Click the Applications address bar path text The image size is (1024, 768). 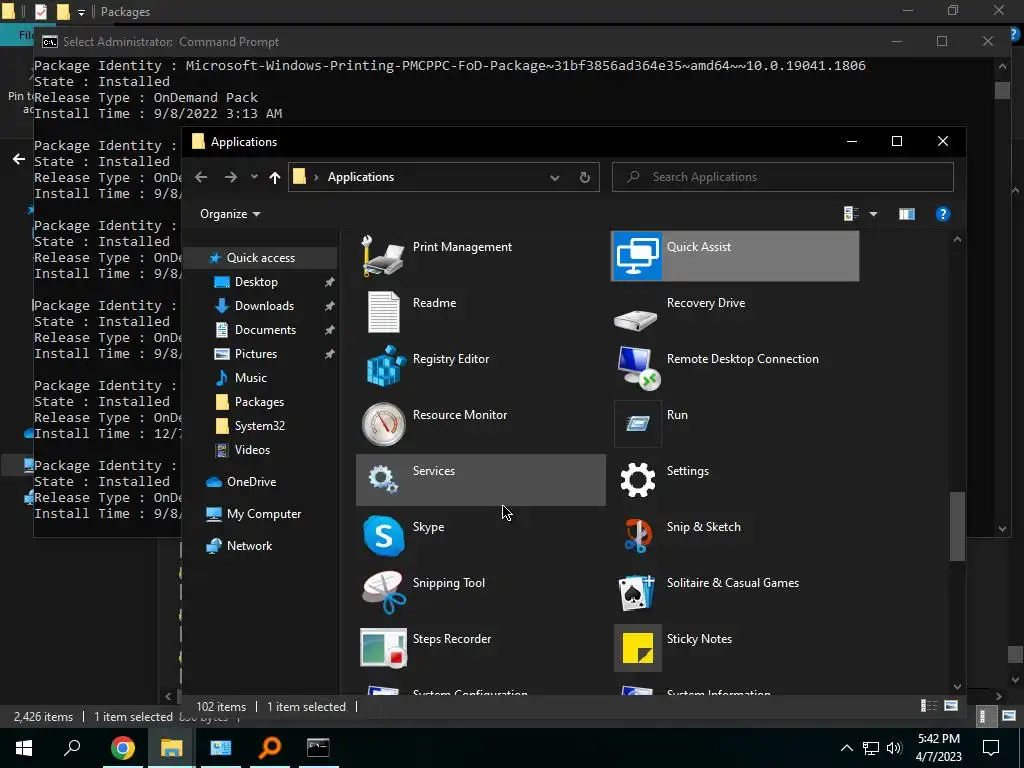click(x=360, y=177)
